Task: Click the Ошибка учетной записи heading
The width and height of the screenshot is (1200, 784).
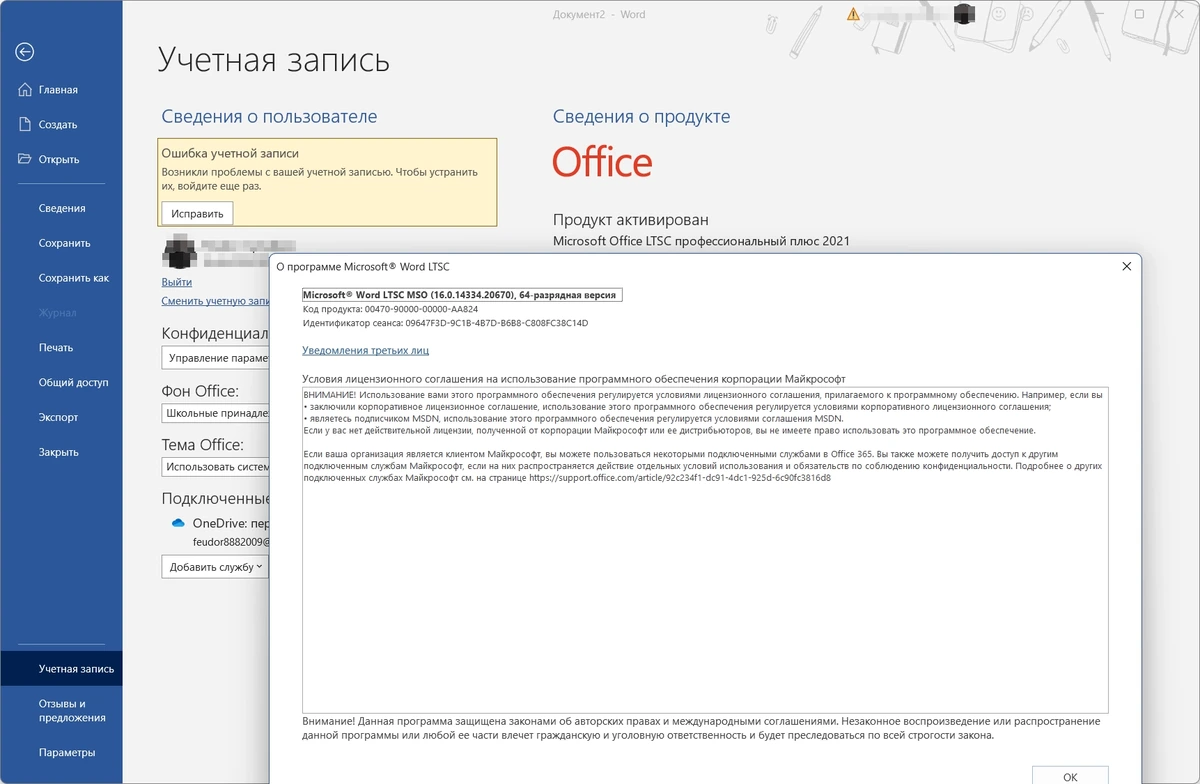Action: coord(231,153)
